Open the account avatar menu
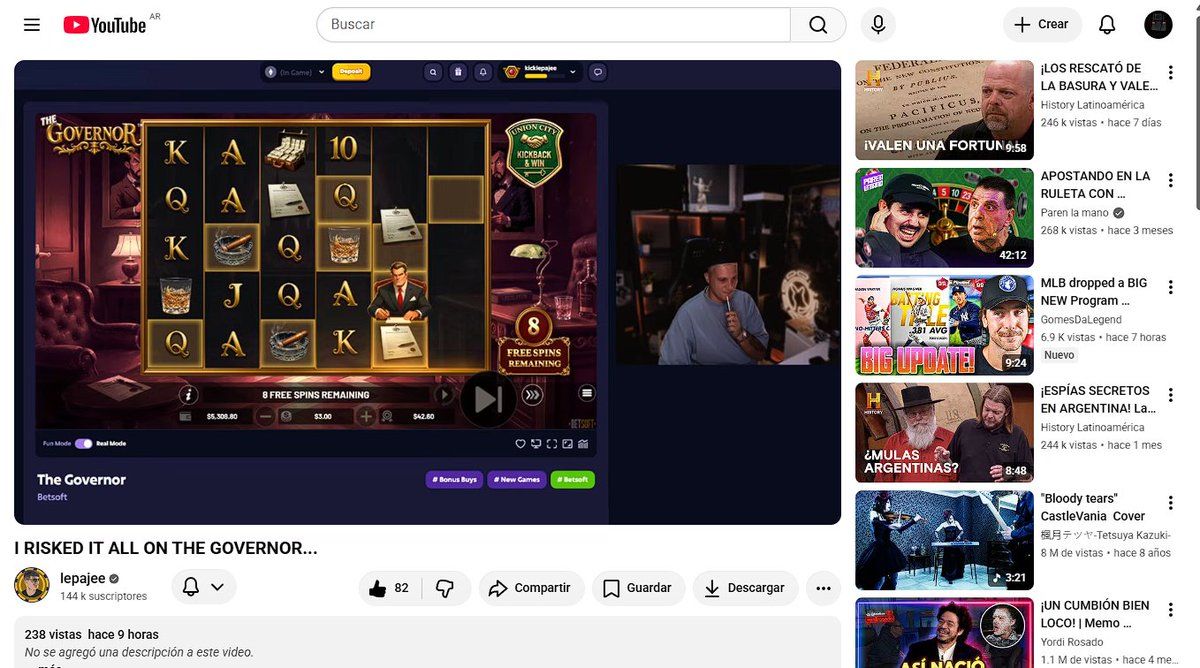The image size is (1200, 668). coord(1158,25)
